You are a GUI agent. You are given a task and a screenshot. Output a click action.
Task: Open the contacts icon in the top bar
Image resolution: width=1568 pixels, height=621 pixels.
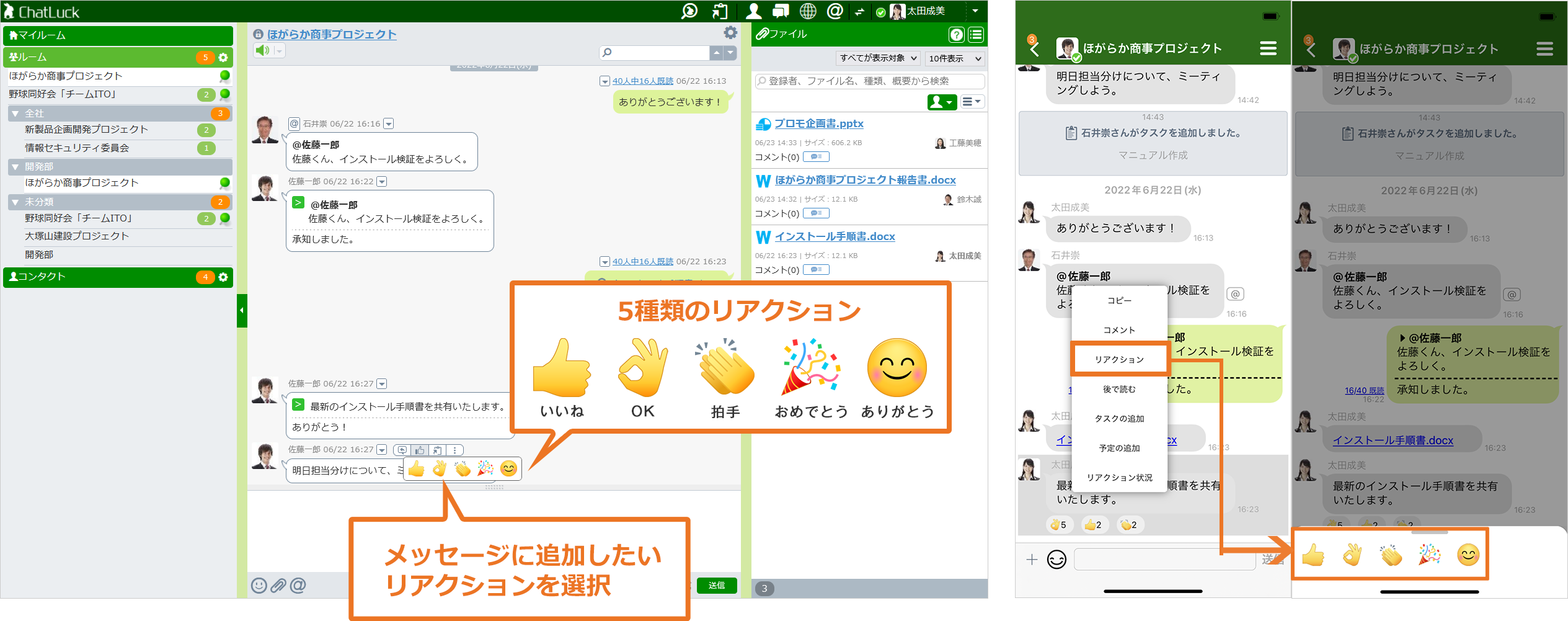pyautogui.click(x=753, y=11)
